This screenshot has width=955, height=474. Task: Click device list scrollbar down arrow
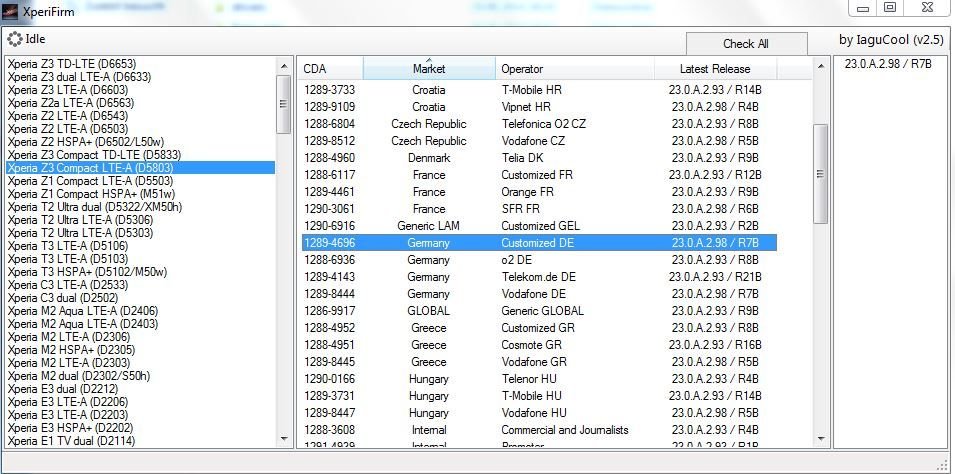tap(284, 439)
